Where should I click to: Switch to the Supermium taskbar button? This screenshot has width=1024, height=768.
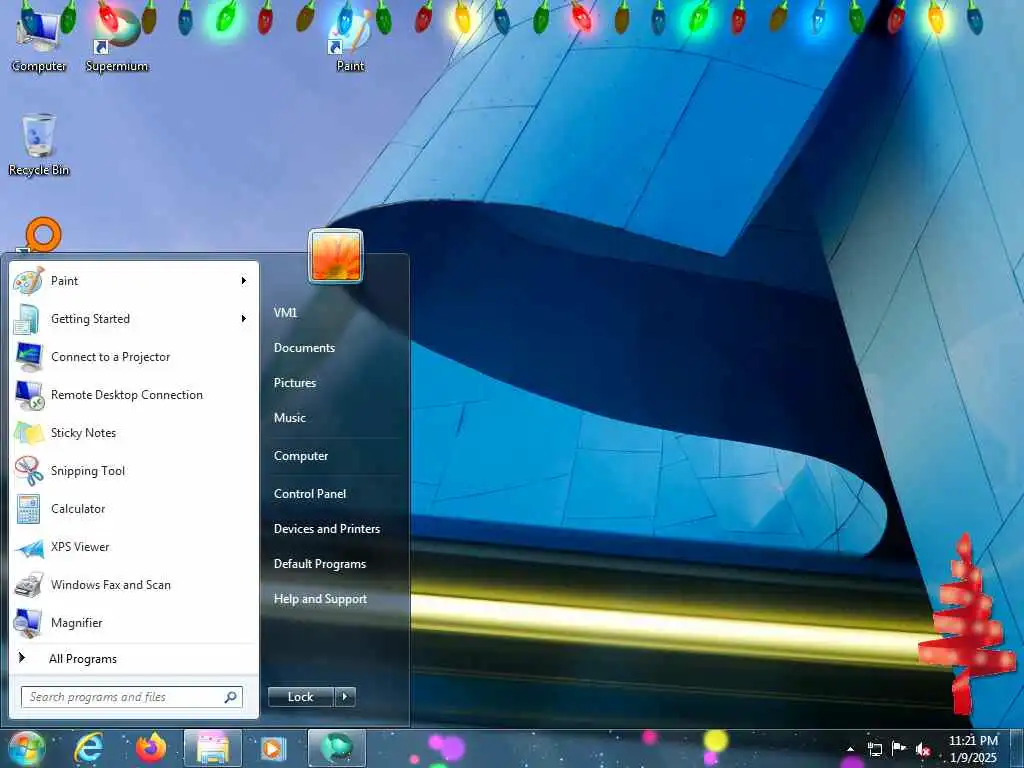tap(336, 748)
